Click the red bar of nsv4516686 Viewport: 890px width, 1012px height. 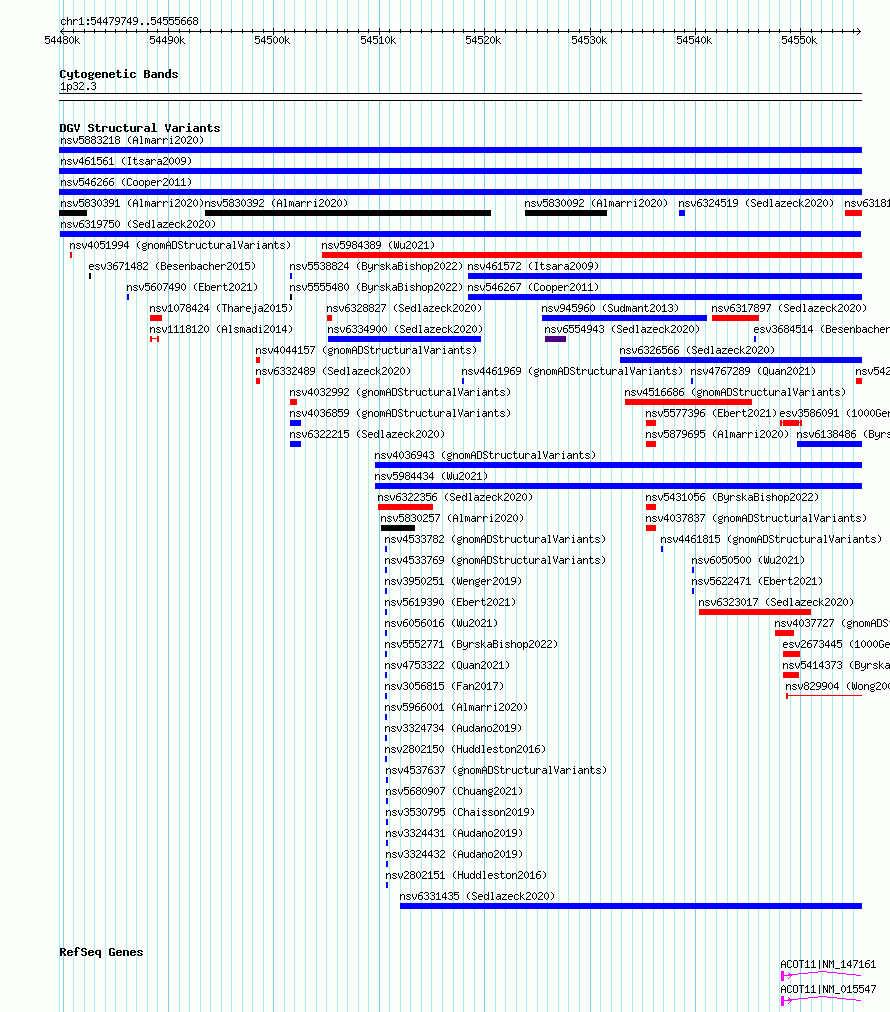click(x=688, y=402)
